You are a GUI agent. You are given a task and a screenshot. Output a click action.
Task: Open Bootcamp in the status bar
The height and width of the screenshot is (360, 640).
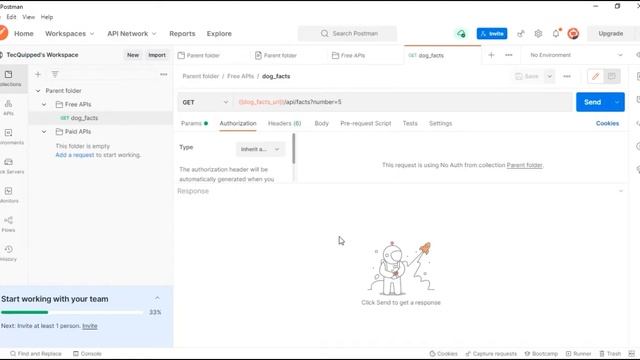pyautogui.click(x=541, y=353)
